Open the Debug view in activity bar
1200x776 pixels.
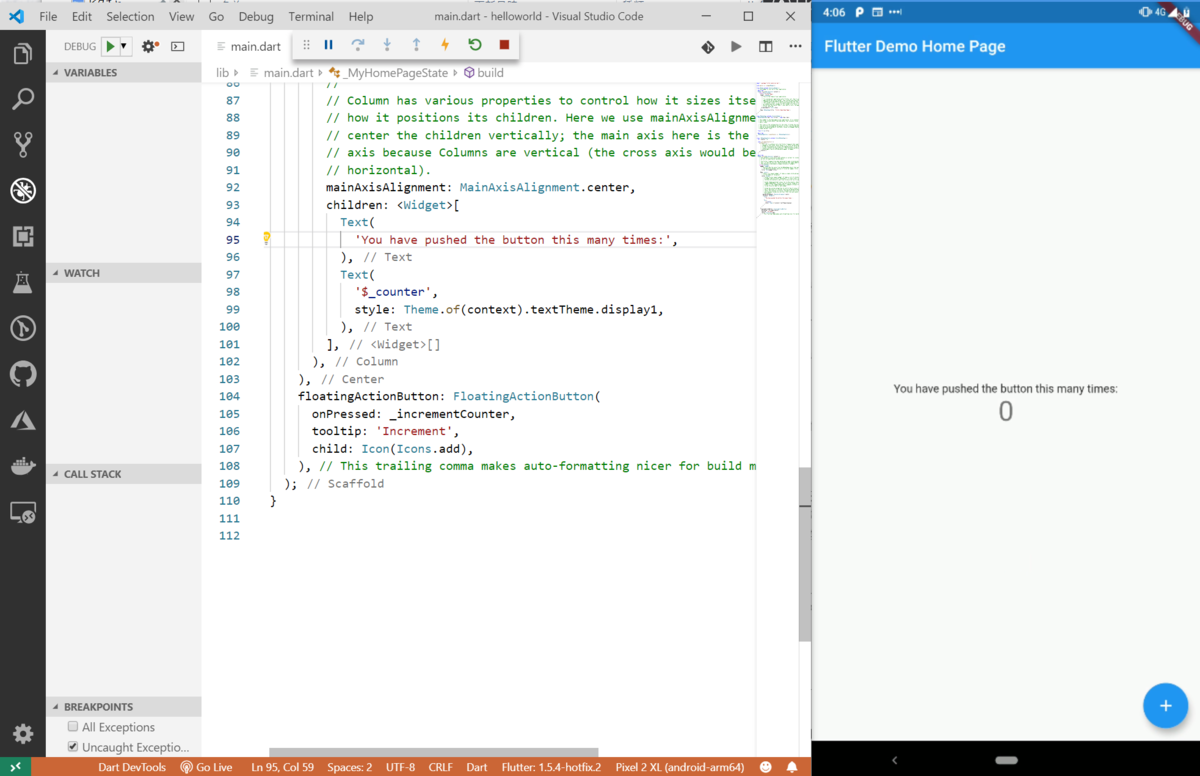click(23, 190)
